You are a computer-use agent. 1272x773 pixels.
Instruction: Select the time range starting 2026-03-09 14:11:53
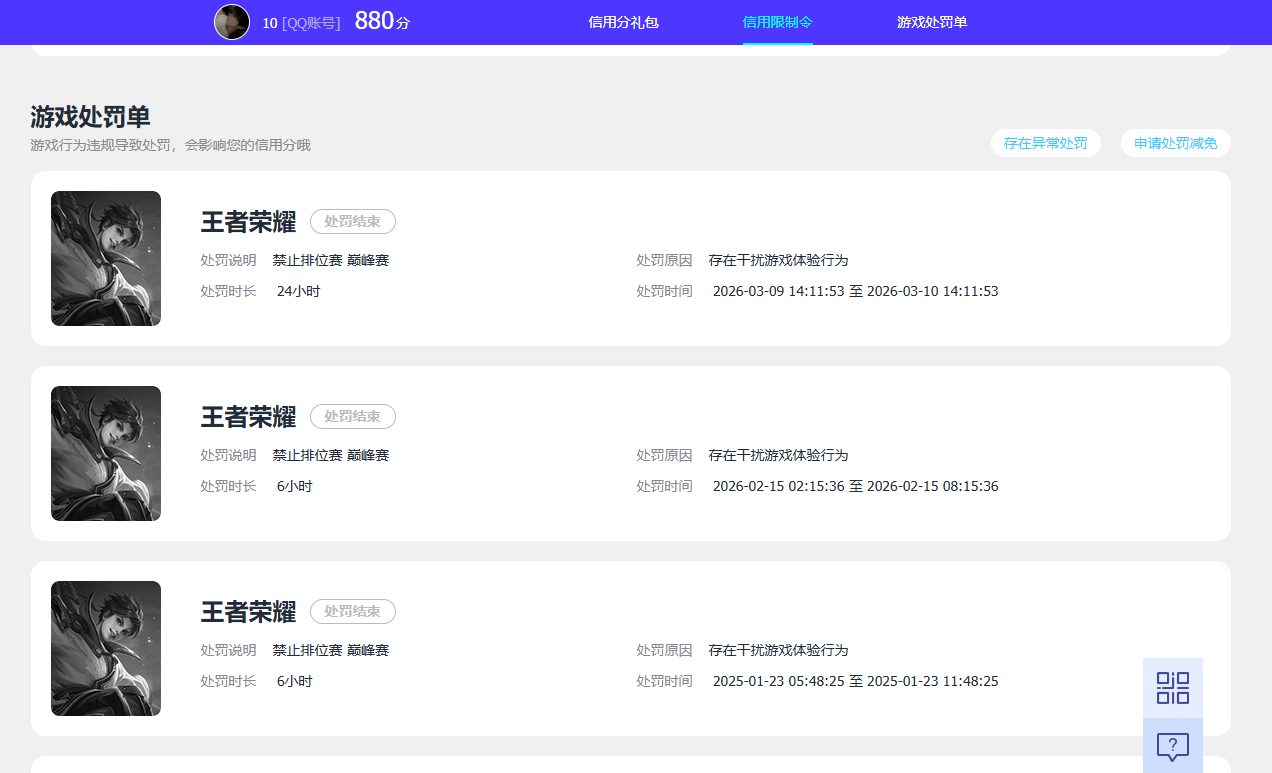855,291
